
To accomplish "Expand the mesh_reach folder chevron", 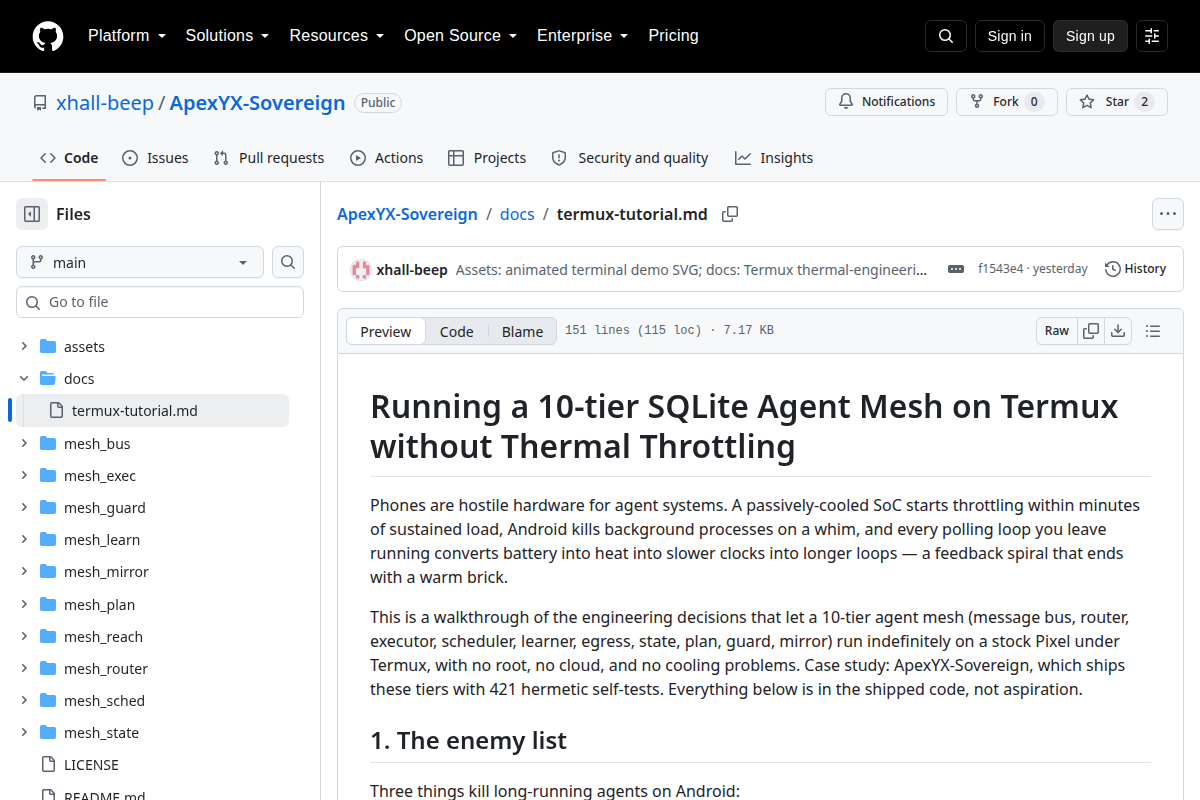I will pyautogui.click(x=24, y=637).
